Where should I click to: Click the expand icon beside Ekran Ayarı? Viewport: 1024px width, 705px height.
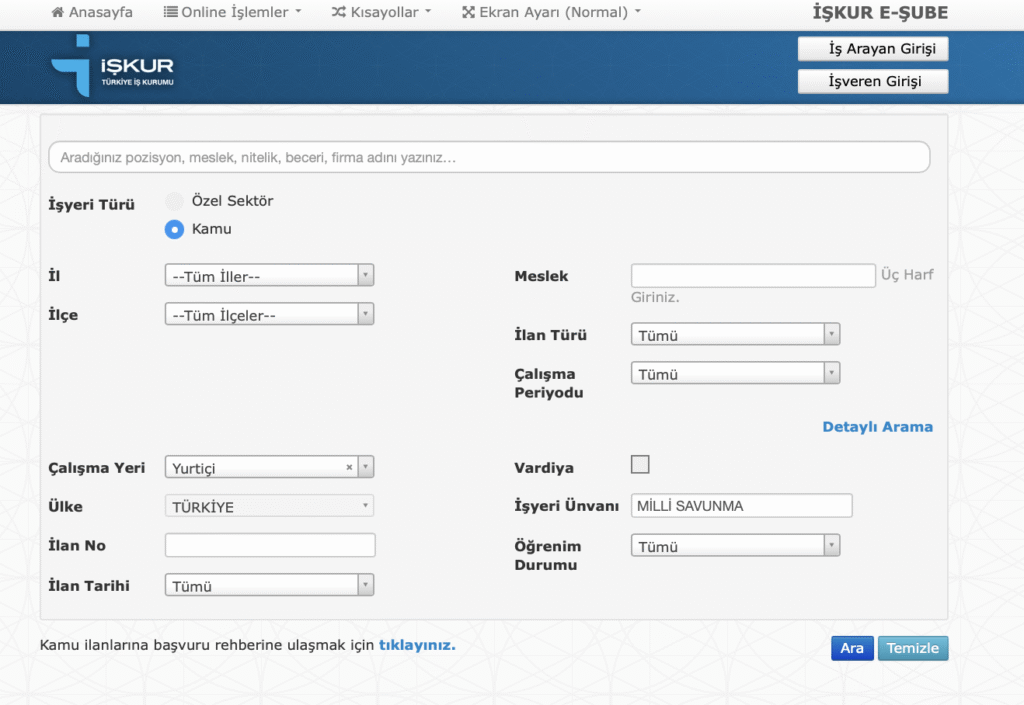468,12
